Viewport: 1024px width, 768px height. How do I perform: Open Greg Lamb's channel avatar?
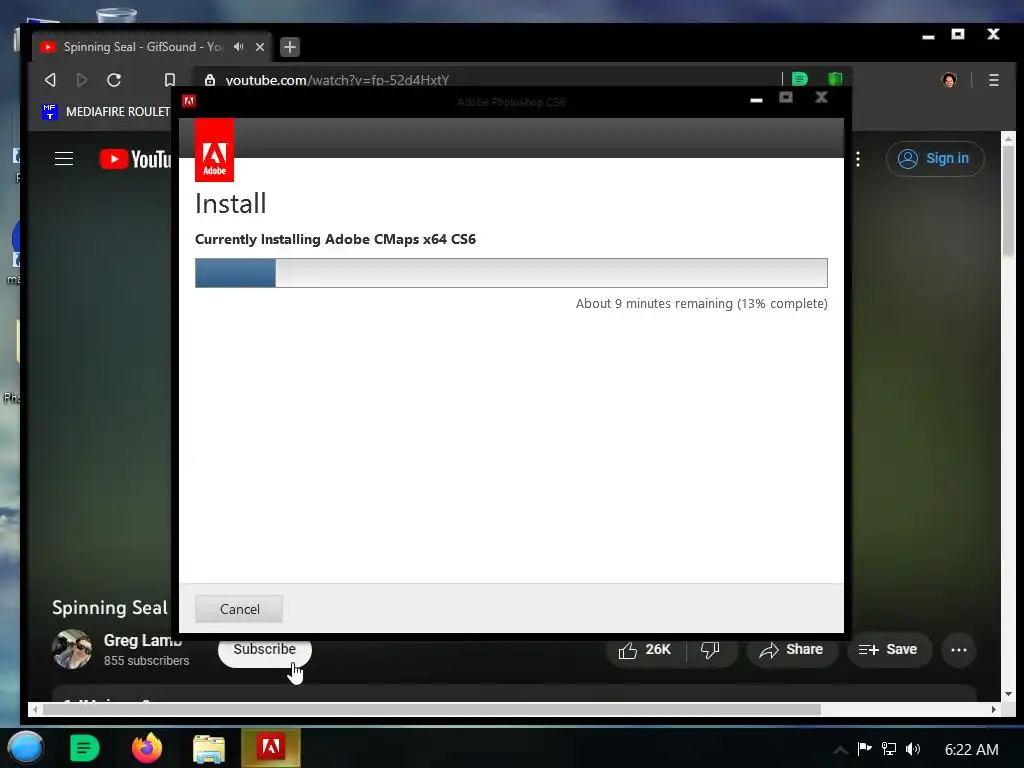point(72,649)
